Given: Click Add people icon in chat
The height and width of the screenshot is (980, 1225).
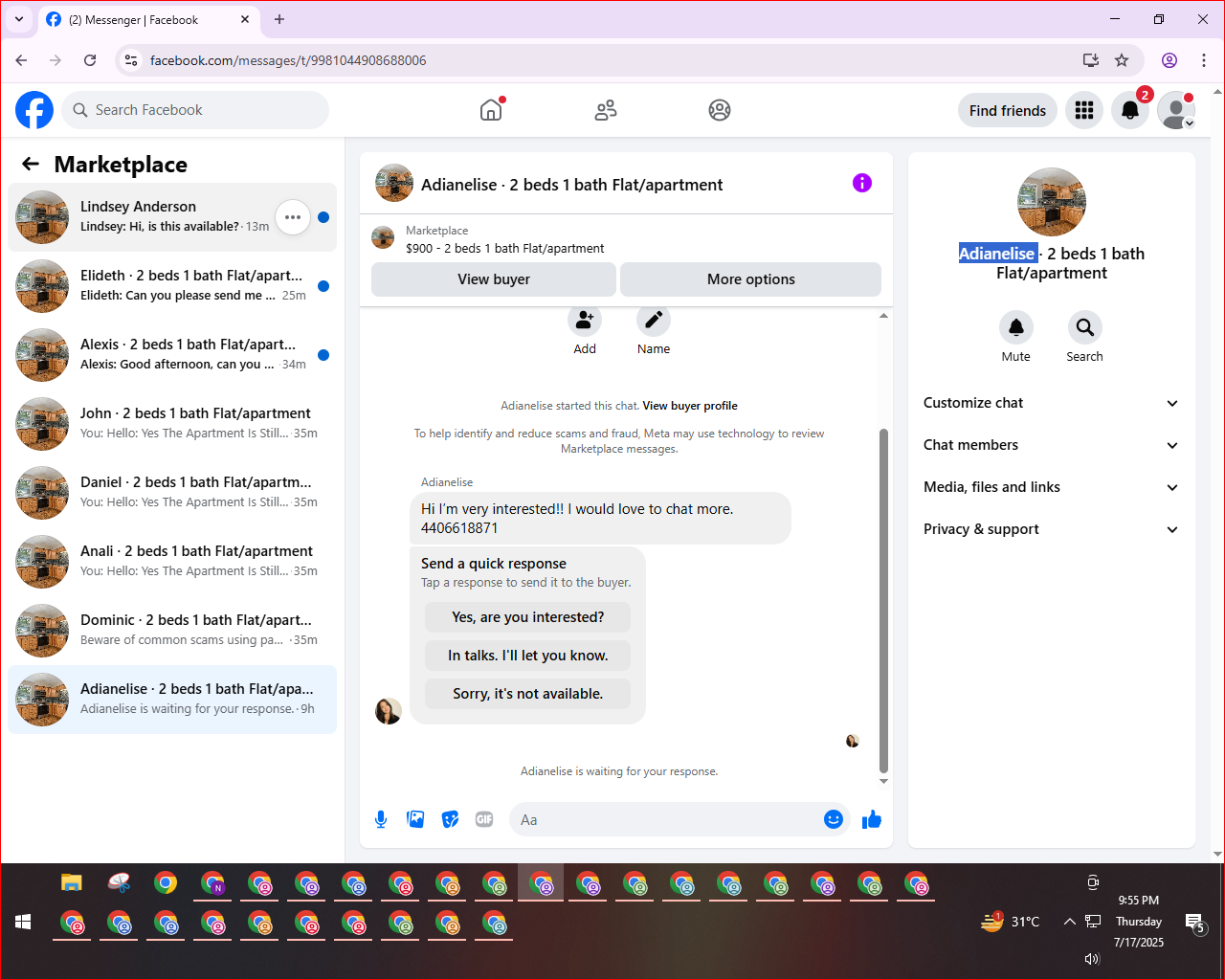Looking at the screenshot, I should coord(585,321).
